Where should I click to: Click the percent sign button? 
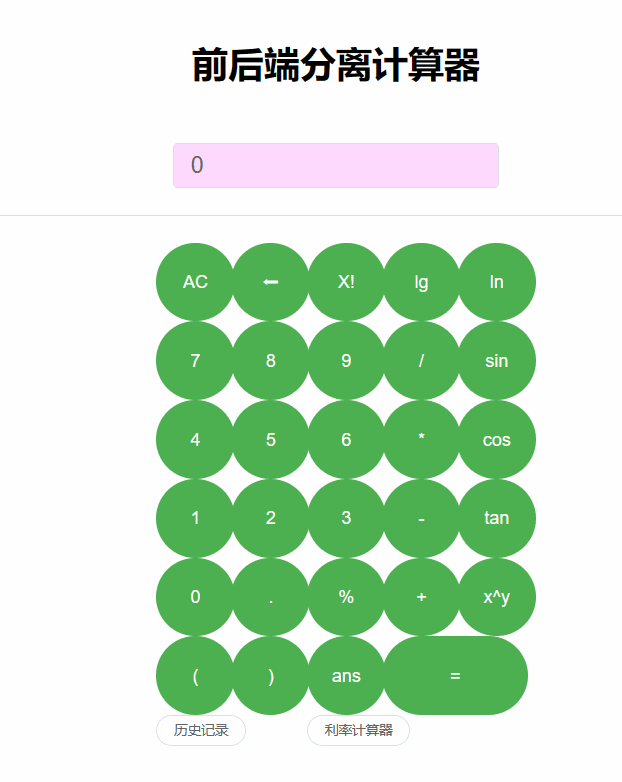[346, 596]
